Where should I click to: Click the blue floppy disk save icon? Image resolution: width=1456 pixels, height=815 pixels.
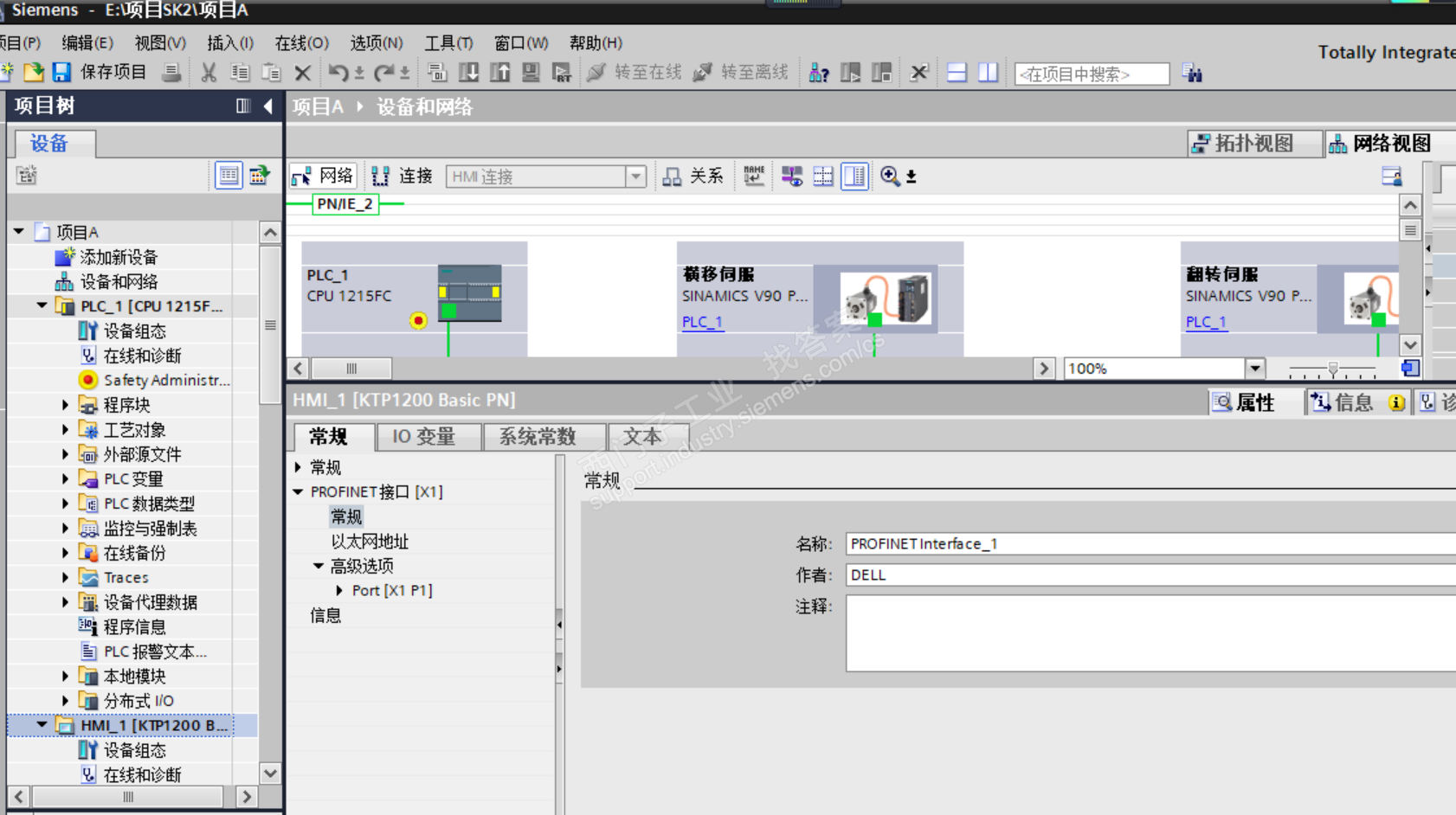click(61, 73)
